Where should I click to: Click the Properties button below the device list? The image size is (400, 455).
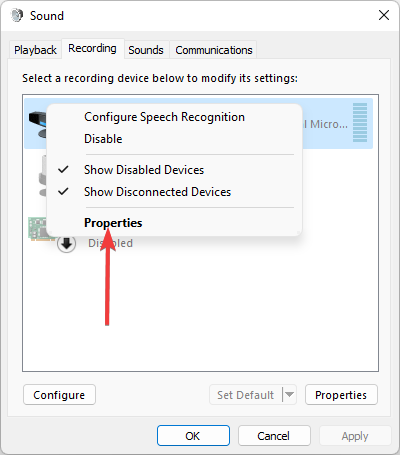341,395
